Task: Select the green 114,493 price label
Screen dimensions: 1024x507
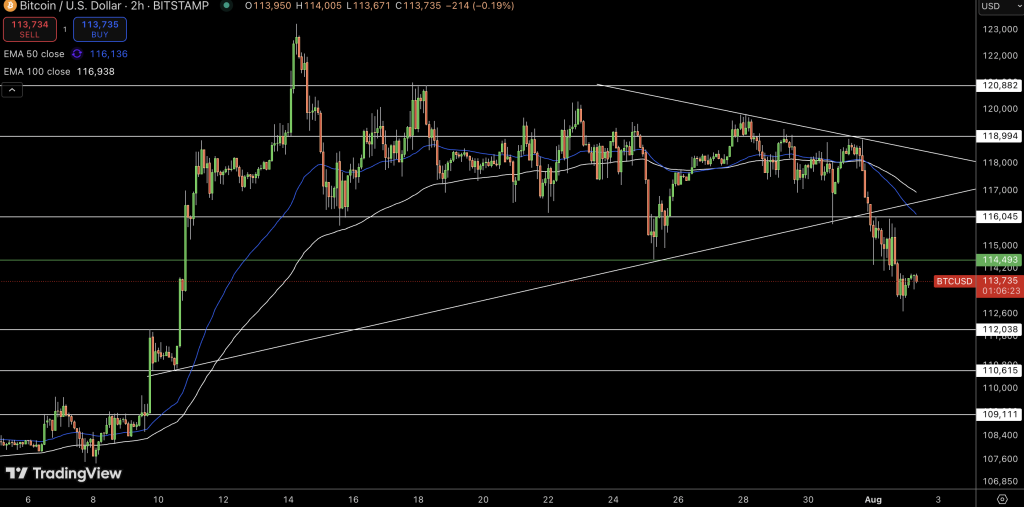Action: click(997, 260)
